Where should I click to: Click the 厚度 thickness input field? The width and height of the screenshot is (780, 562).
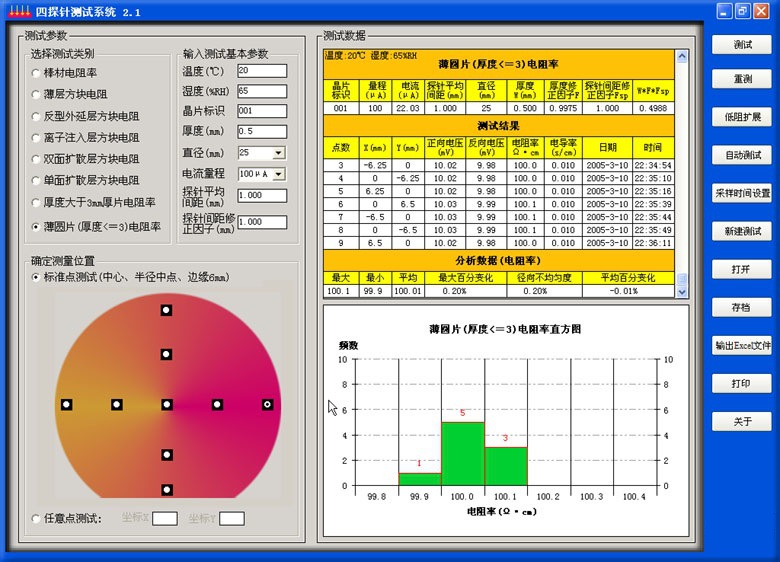coord(261,132)
